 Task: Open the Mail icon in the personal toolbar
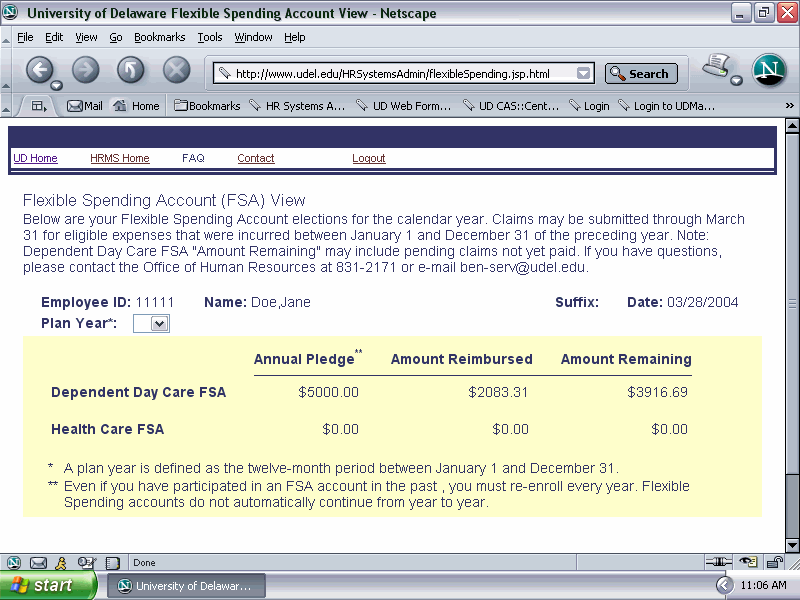pos(85,106)
